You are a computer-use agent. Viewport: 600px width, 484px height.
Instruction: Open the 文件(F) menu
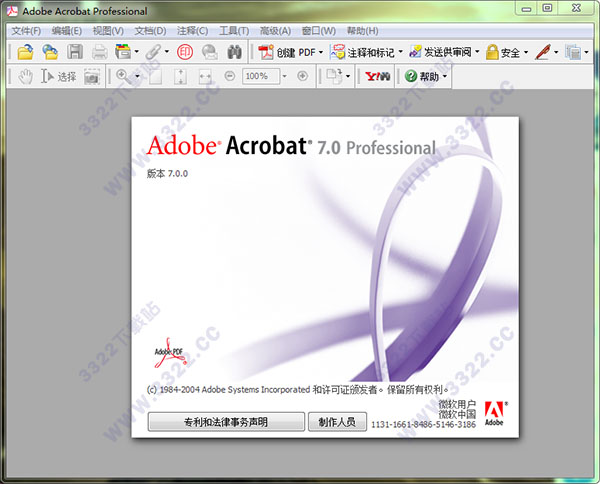26,30
